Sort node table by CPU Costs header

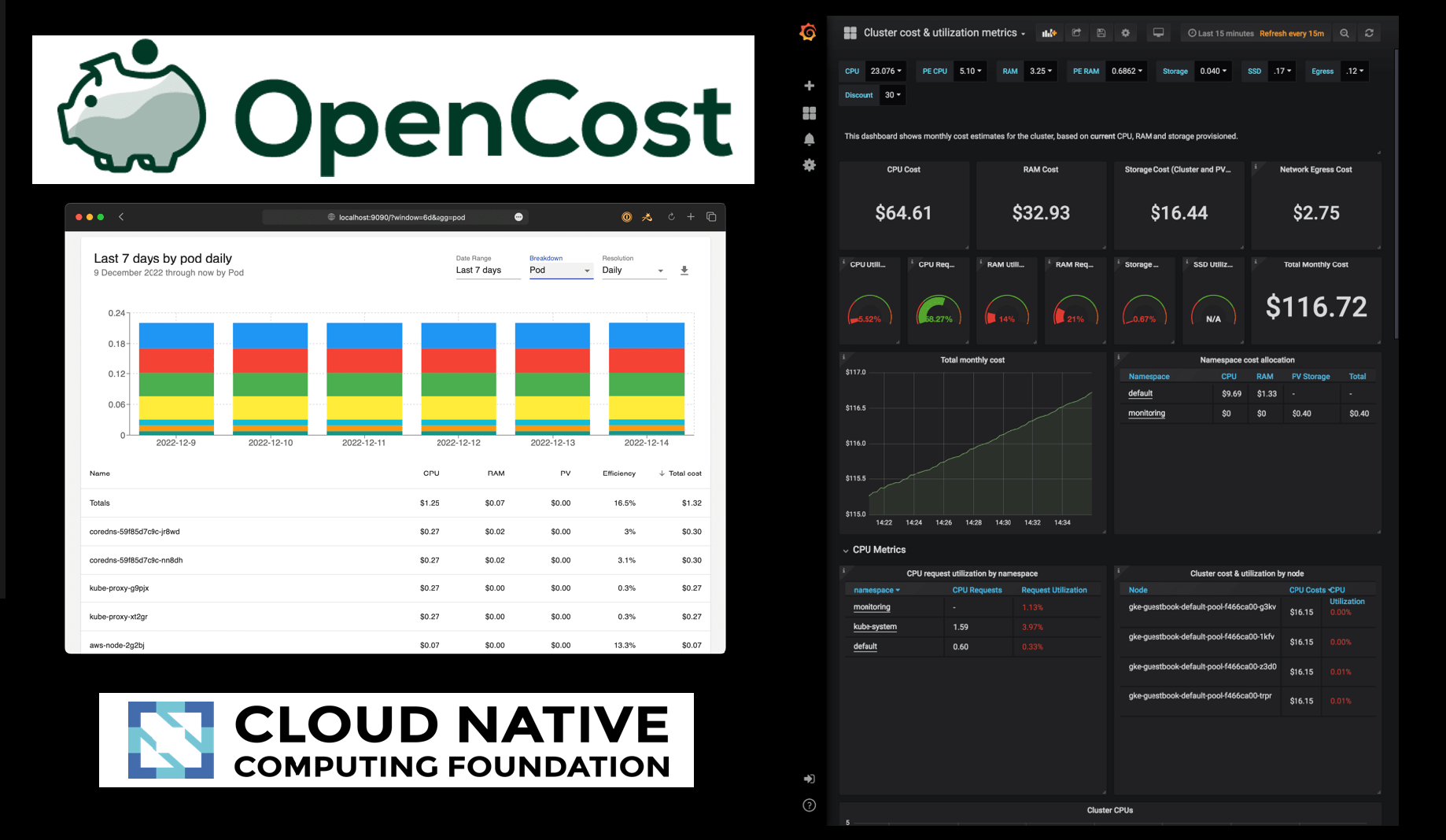1307,590
